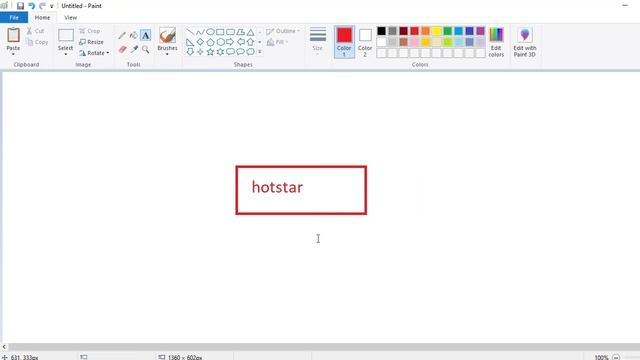
Task: Click the Crop button
Action: coord(90,31)
